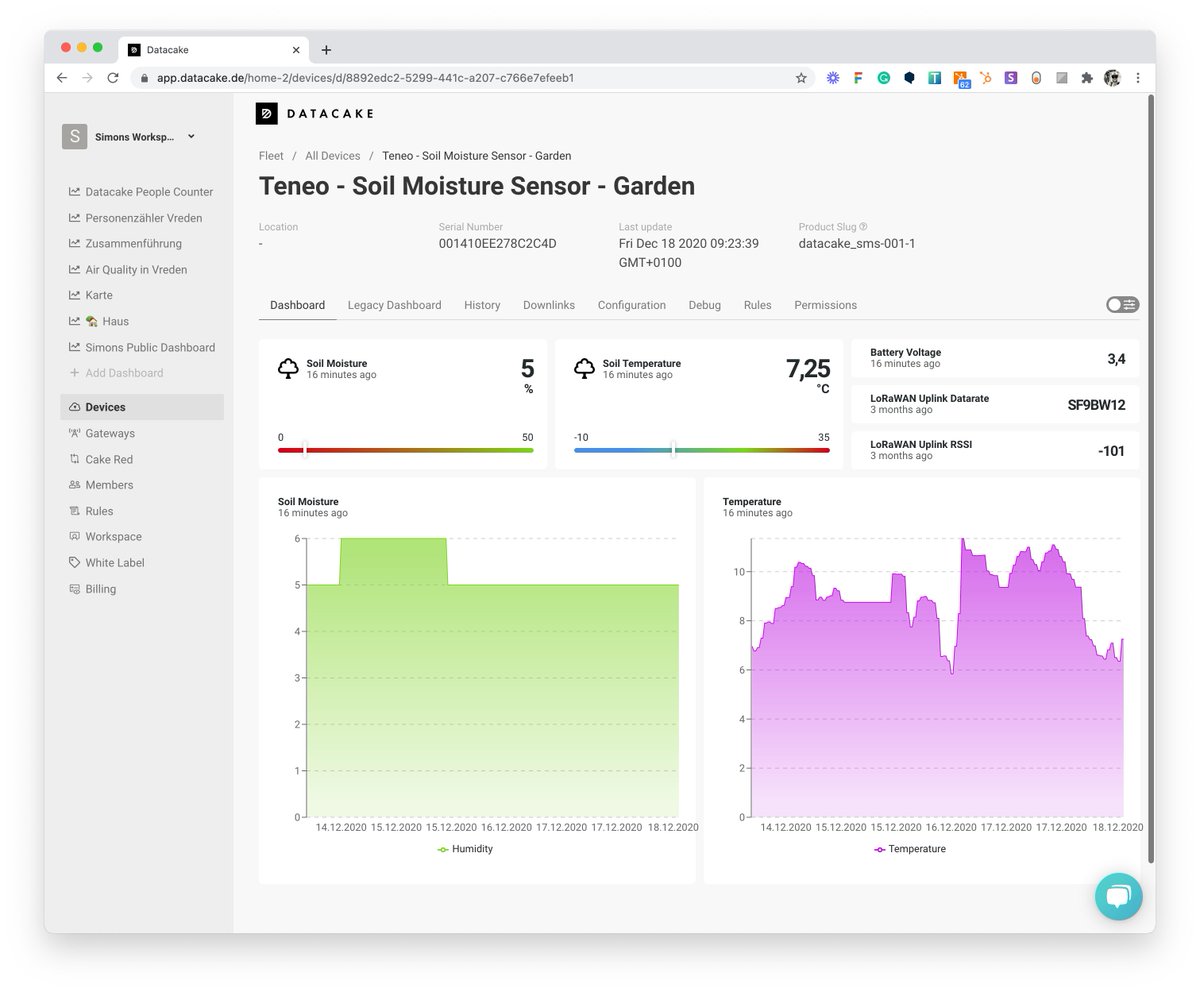Open the Configuration tab
The width and height of the screenshot is (1200, 992).
[632, 305]
